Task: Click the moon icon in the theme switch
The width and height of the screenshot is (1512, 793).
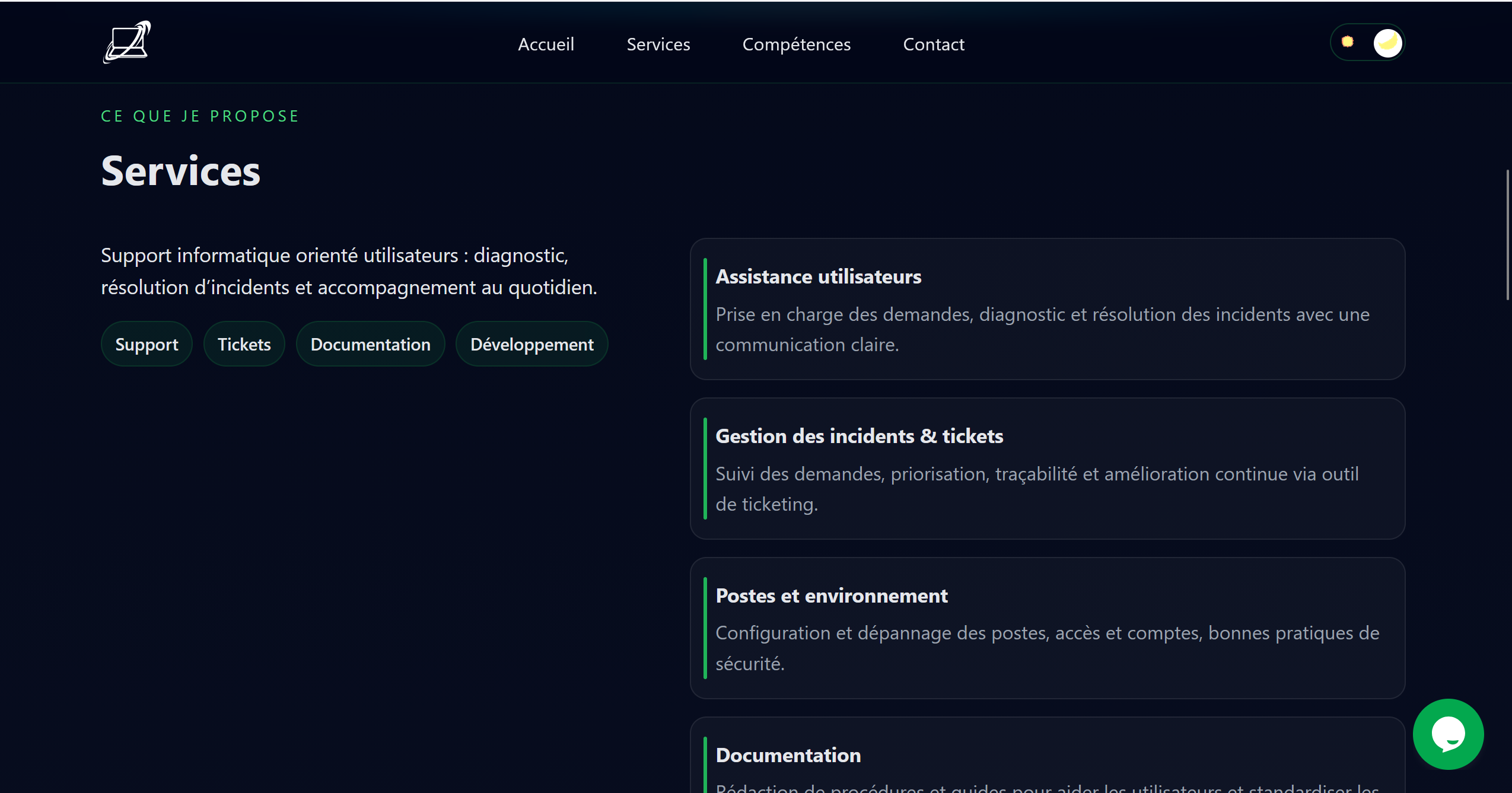Action: click(x=1387, y=42)
